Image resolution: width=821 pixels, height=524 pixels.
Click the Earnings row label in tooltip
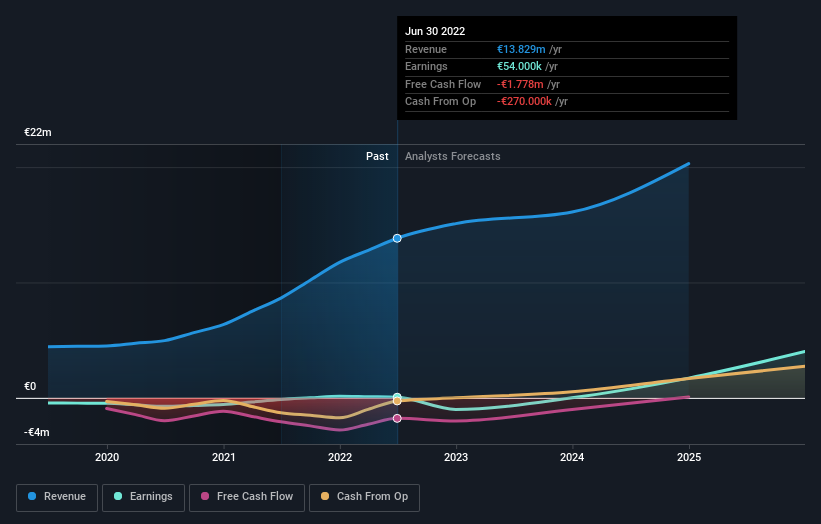pyautogui.click(x=426, y=66)
